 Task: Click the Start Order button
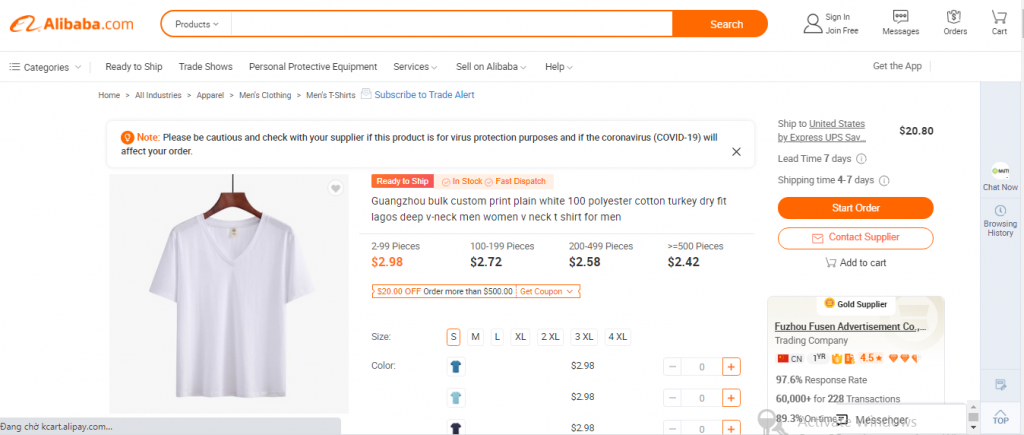tap(856, 208)
